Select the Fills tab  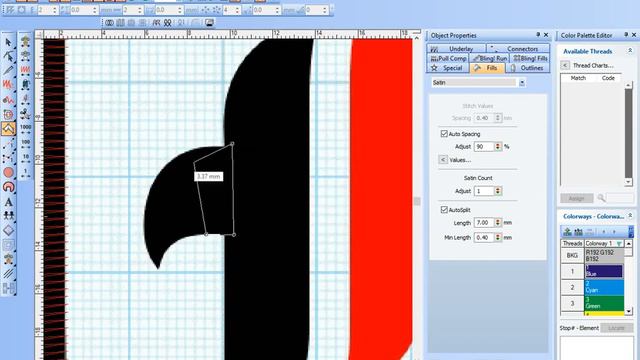click(487, 68)
